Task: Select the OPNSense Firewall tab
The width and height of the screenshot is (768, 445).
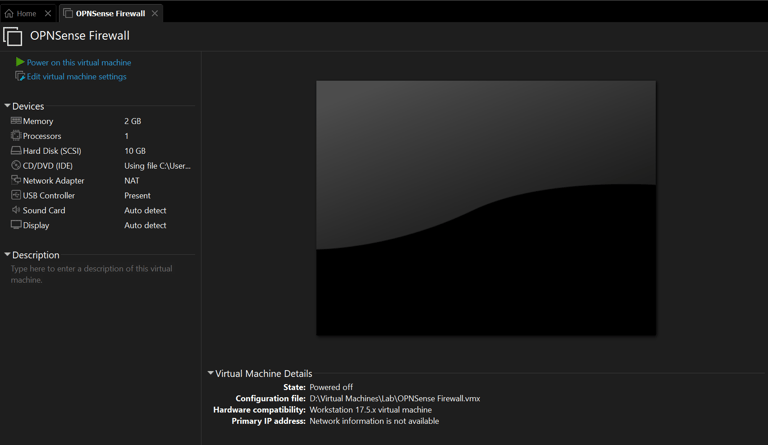Action: pyautogui.click(x=111, y=14)
